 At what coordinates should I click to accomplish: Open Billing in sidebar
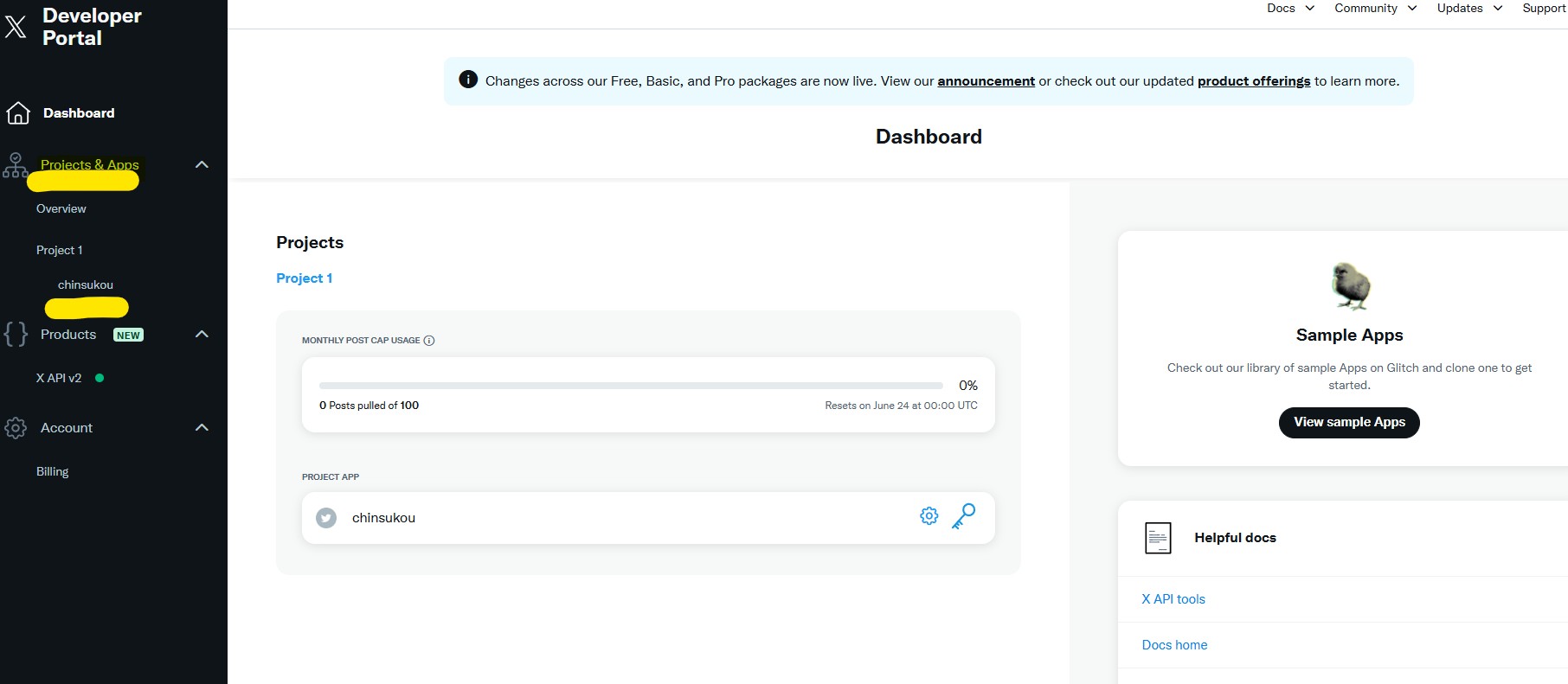[52, 471]
